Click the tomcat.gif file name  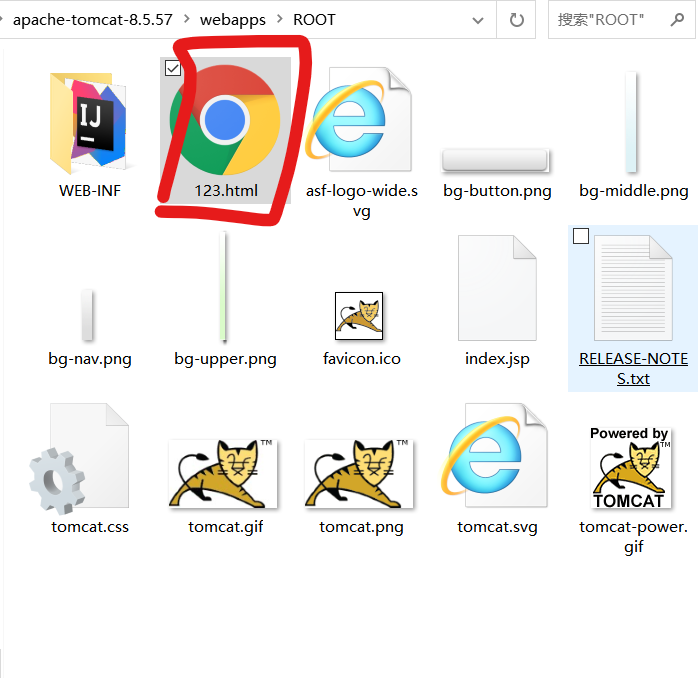225,527
